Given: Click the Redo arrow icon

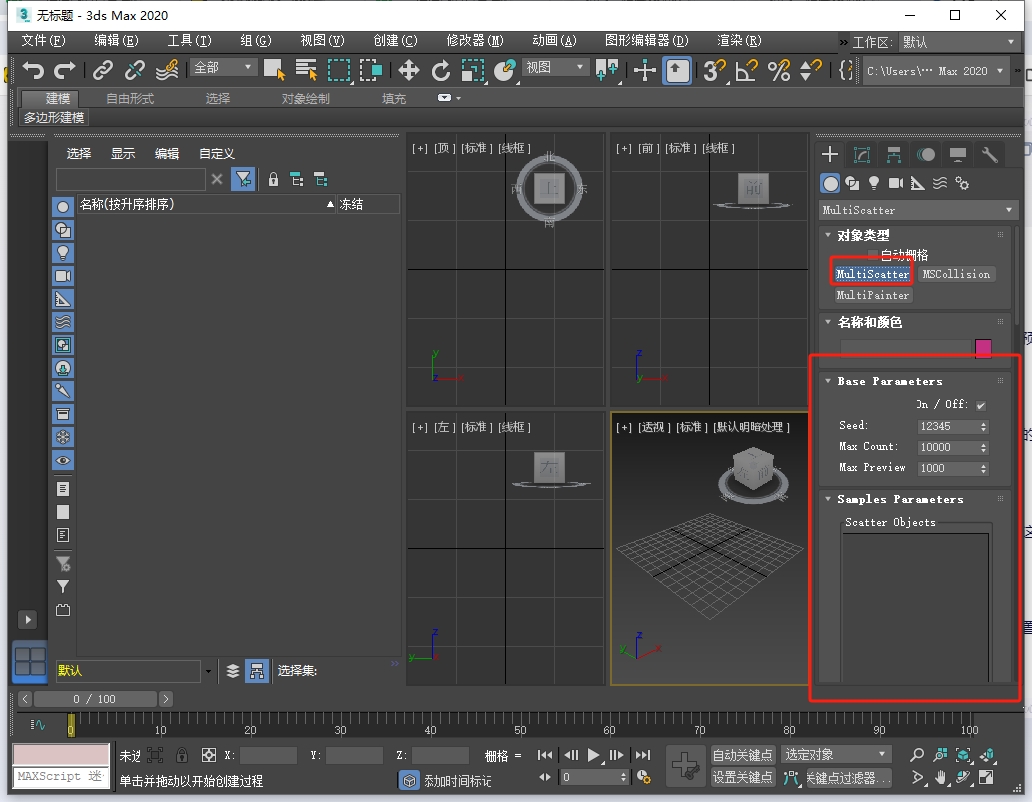Looking at the screenshot, I should 64,69.
